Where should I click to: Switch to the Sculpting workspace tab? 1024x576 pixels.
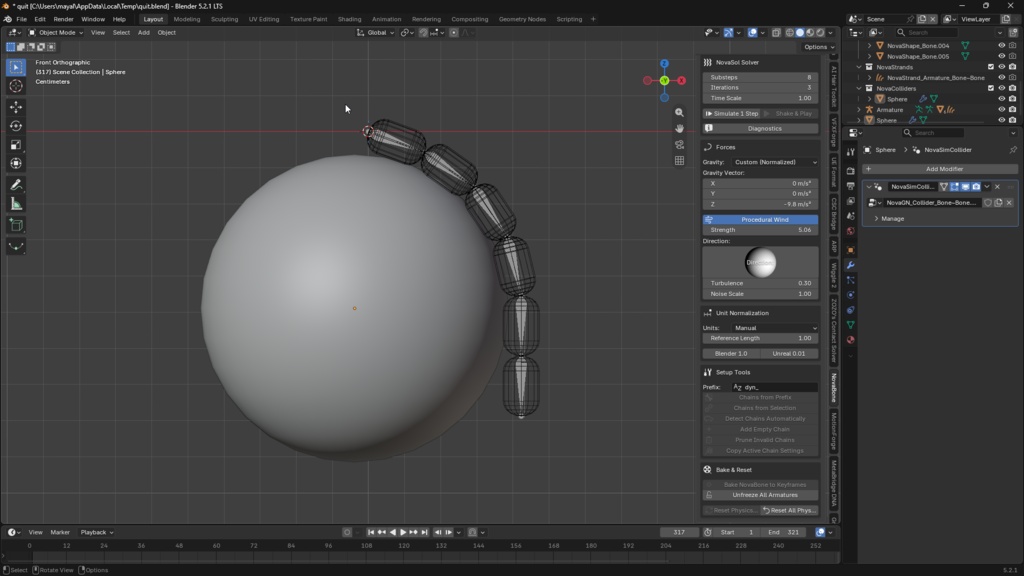[224, 19]
